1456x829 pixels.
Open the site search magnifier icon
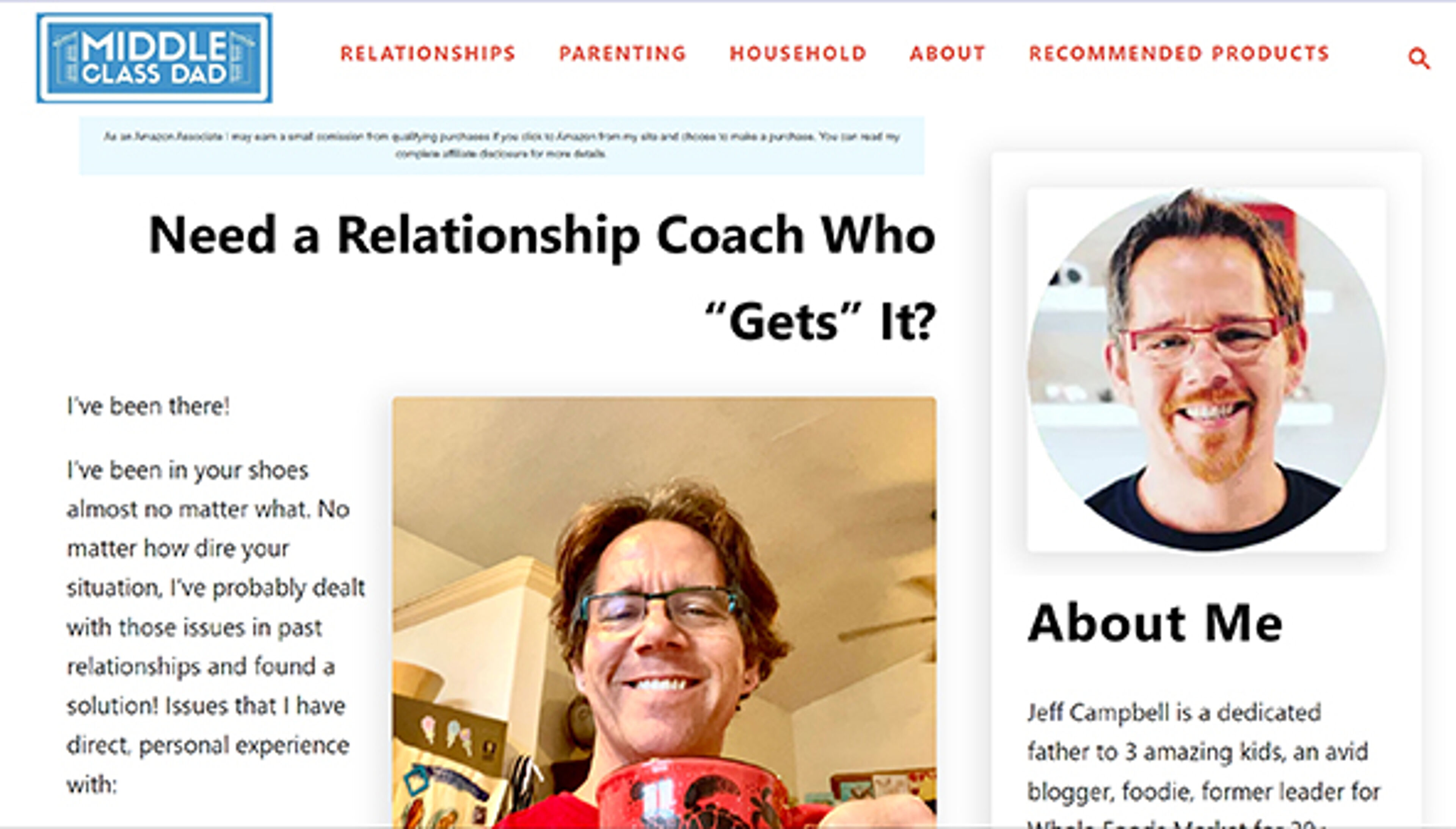point(1418,58)
